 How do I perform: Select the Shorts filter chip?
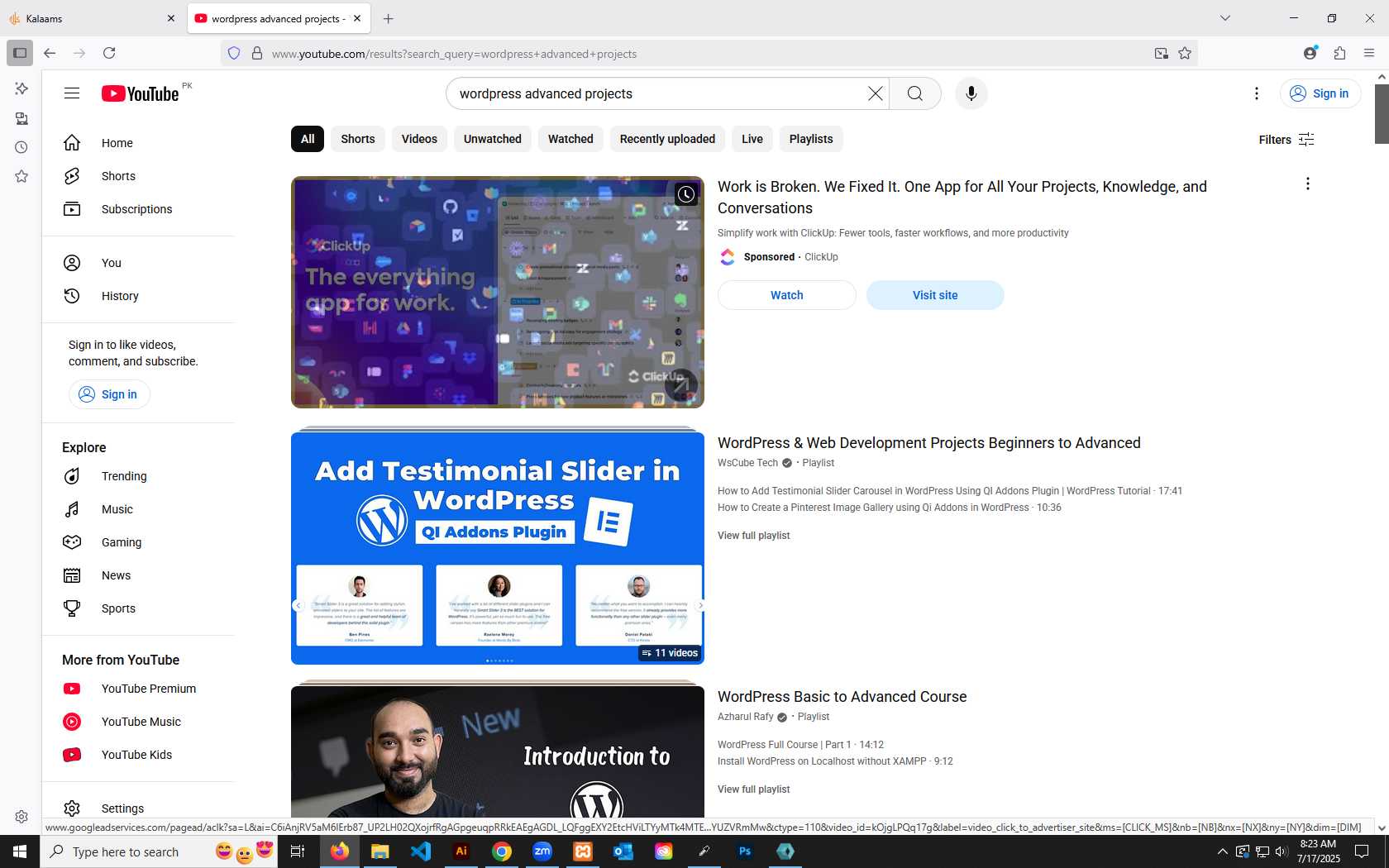358,139
